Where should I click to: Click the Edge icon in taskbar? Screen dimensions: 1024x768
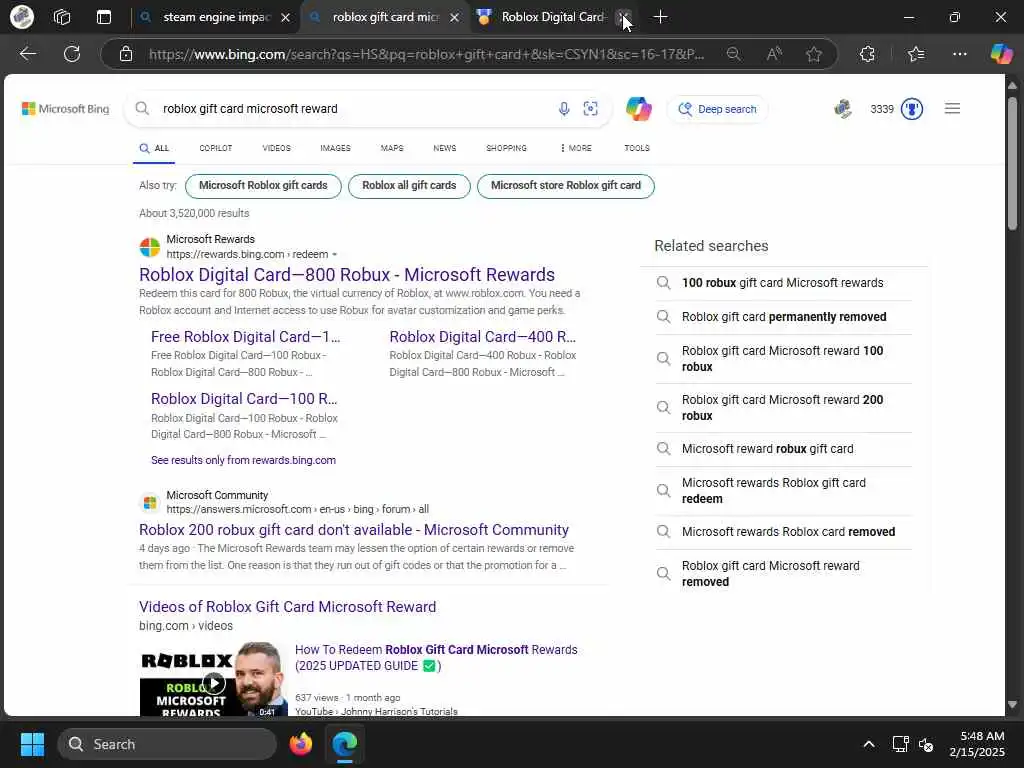pyautogui.click(x=344, y=744)
